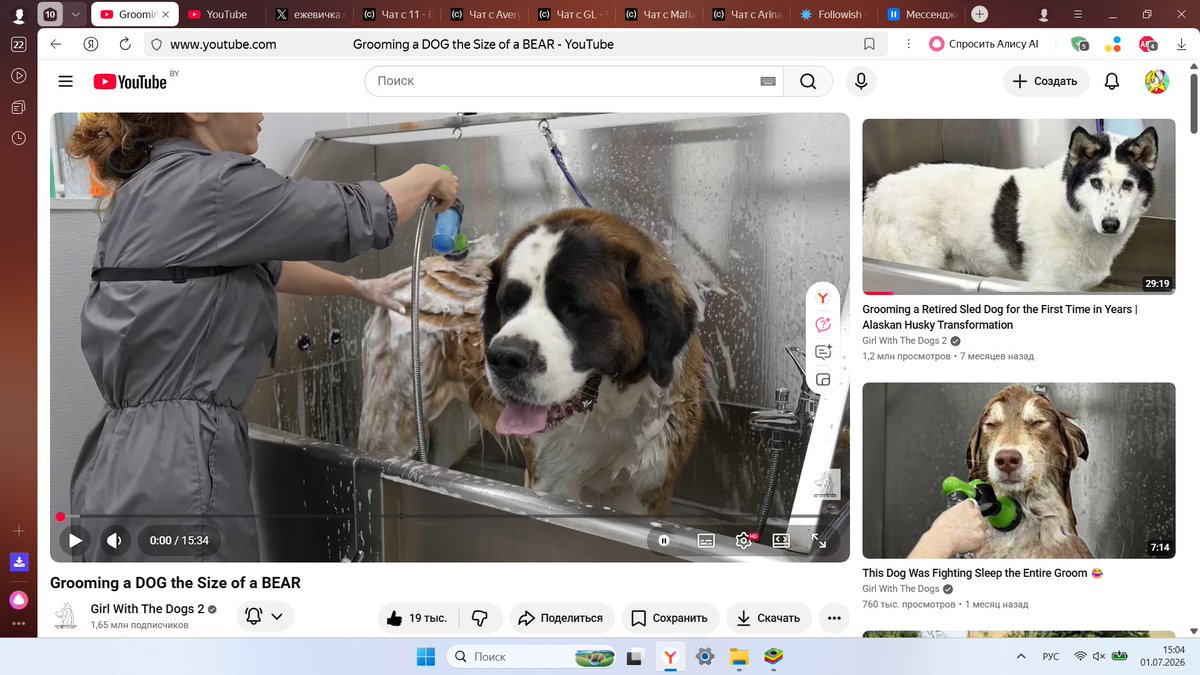Image resolution: width=1200 pixels, height=675 pixels.
Task: Open YouTube account avatar menu
Action: [x=1157, y=81]
